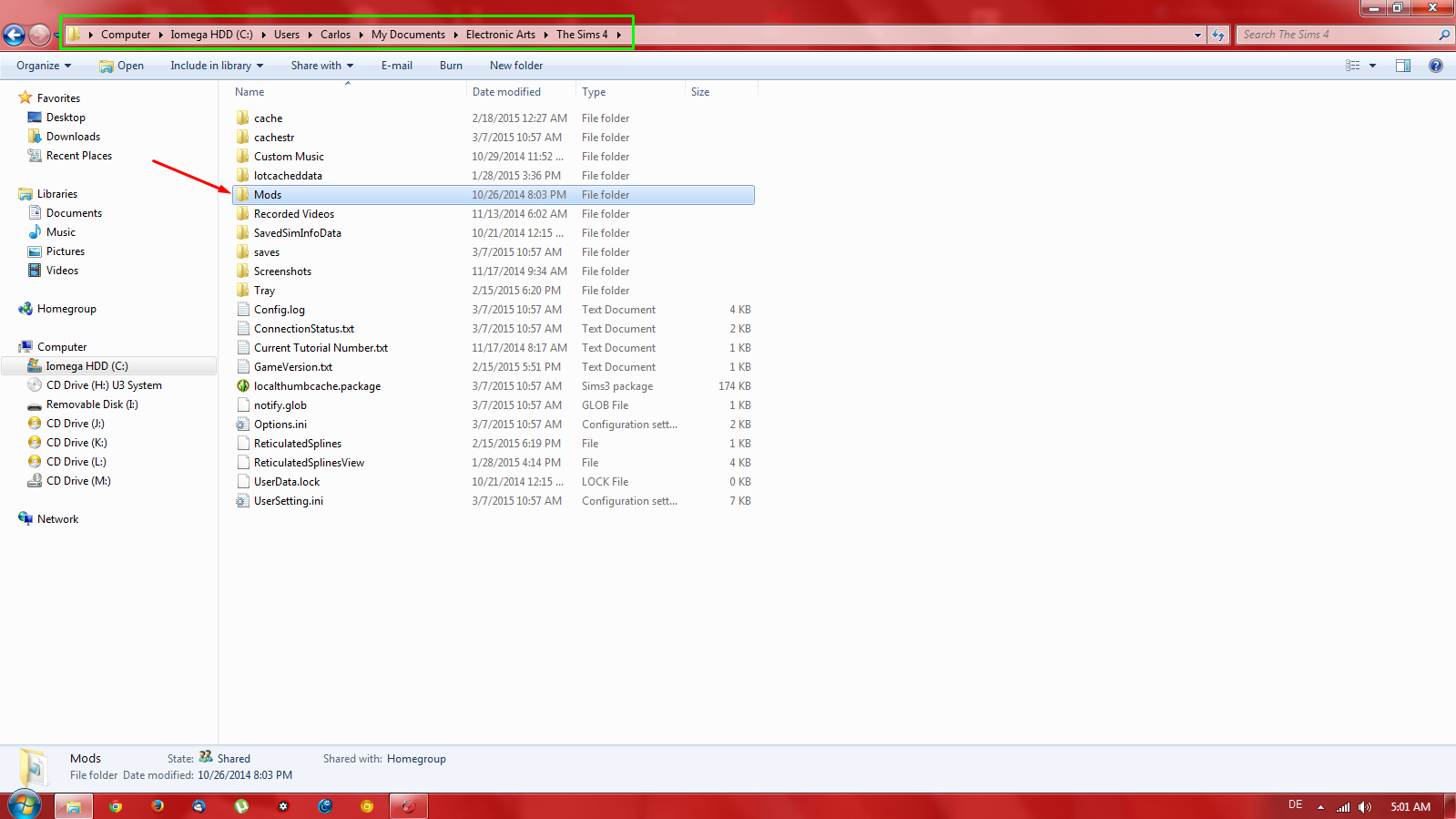Open the Libraries node
This screenshot has width=1456, height=819.
[x=57, y=194]
